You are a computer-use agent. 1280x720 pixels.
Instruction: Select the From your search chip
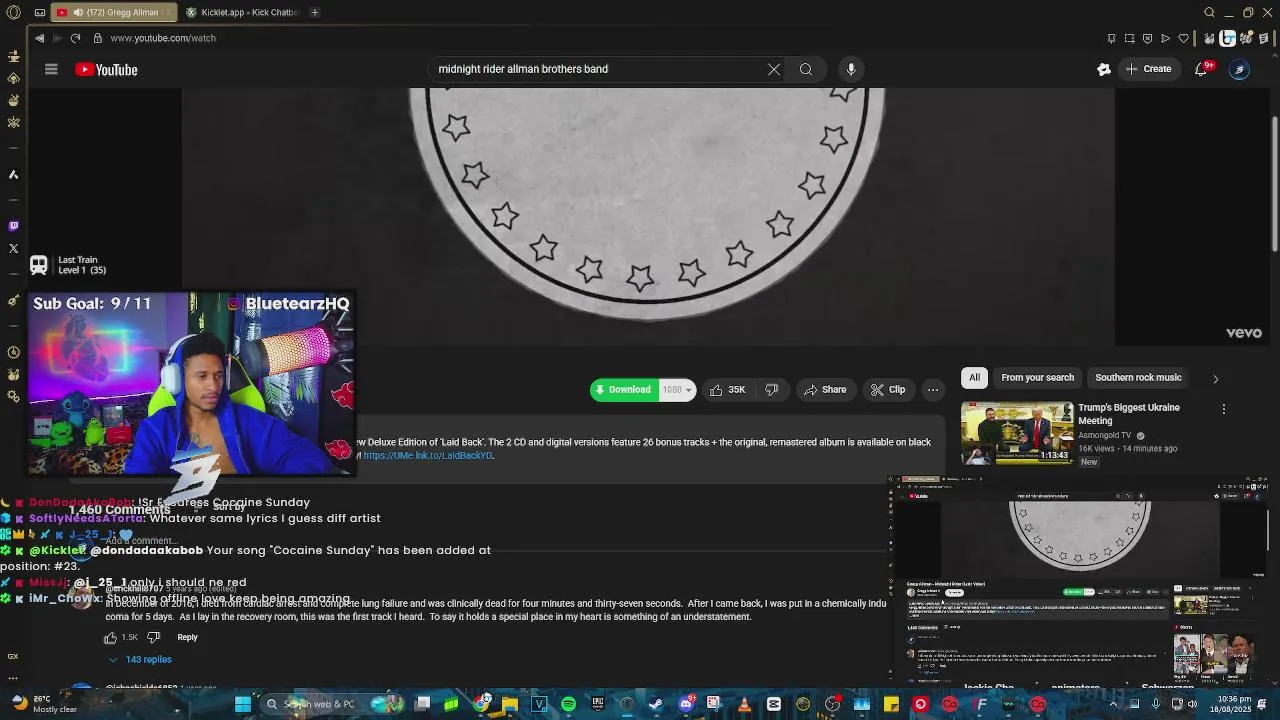click(1037, 377)
